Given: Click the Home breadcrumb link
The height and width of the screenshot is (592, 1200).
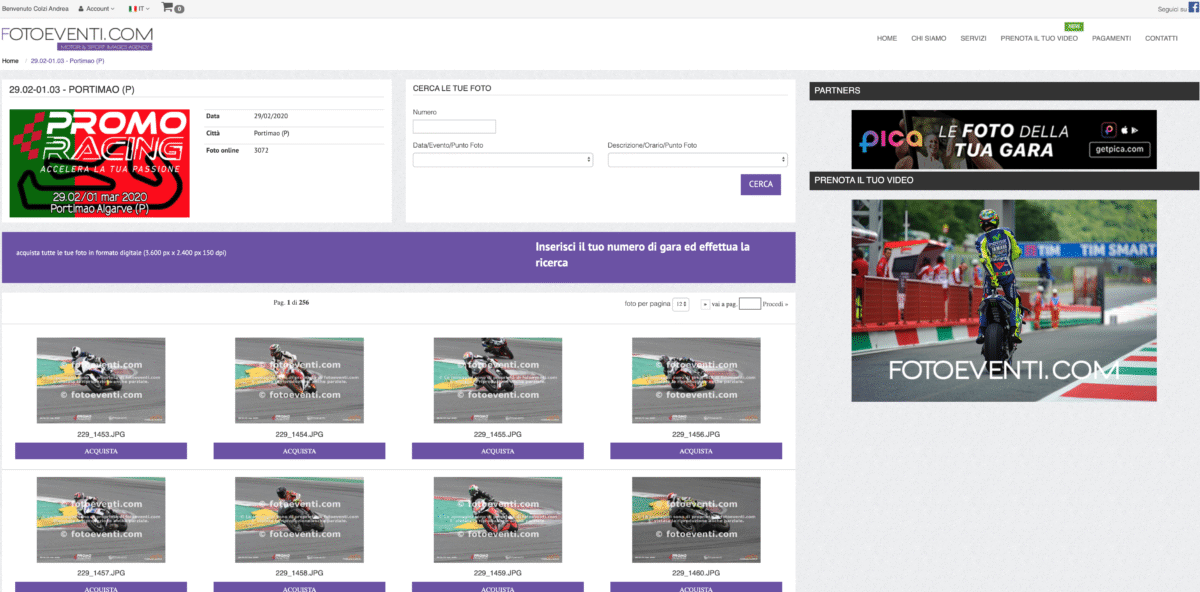Looking at the screenshot, I should 10,61.
